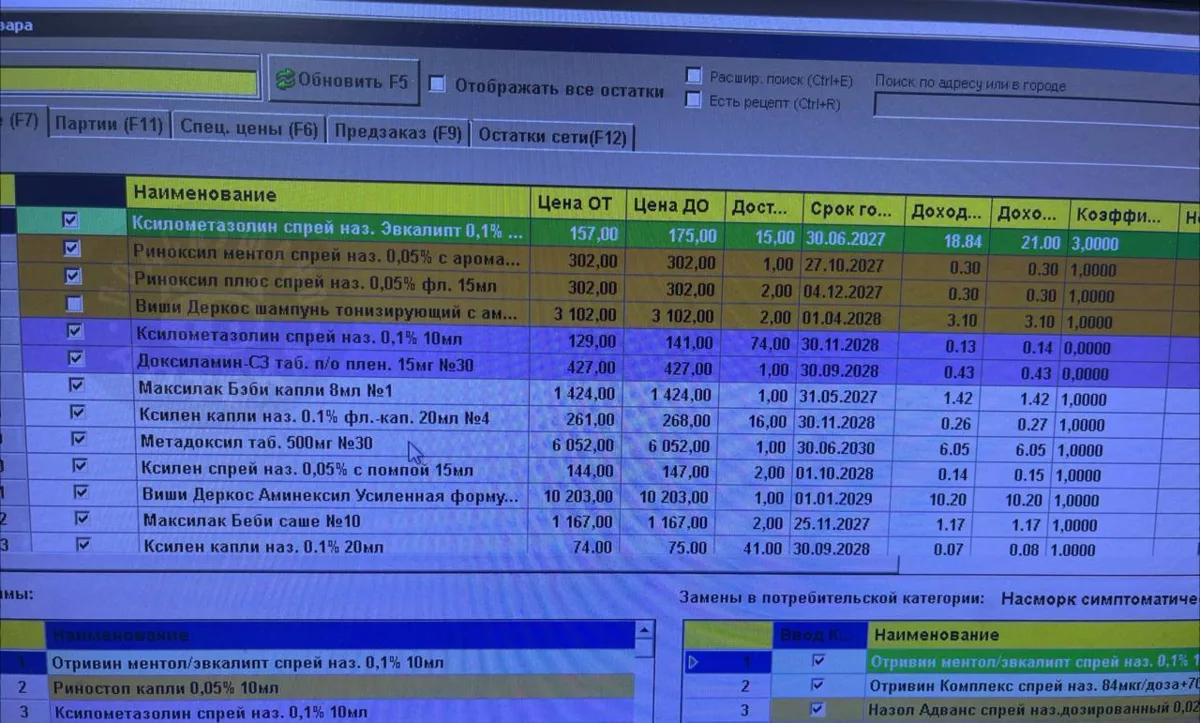Select Назол Адванс спрей substitution row
Image resolution: width=1200 pixels, height=723 pixels.
coord(1032,710)
